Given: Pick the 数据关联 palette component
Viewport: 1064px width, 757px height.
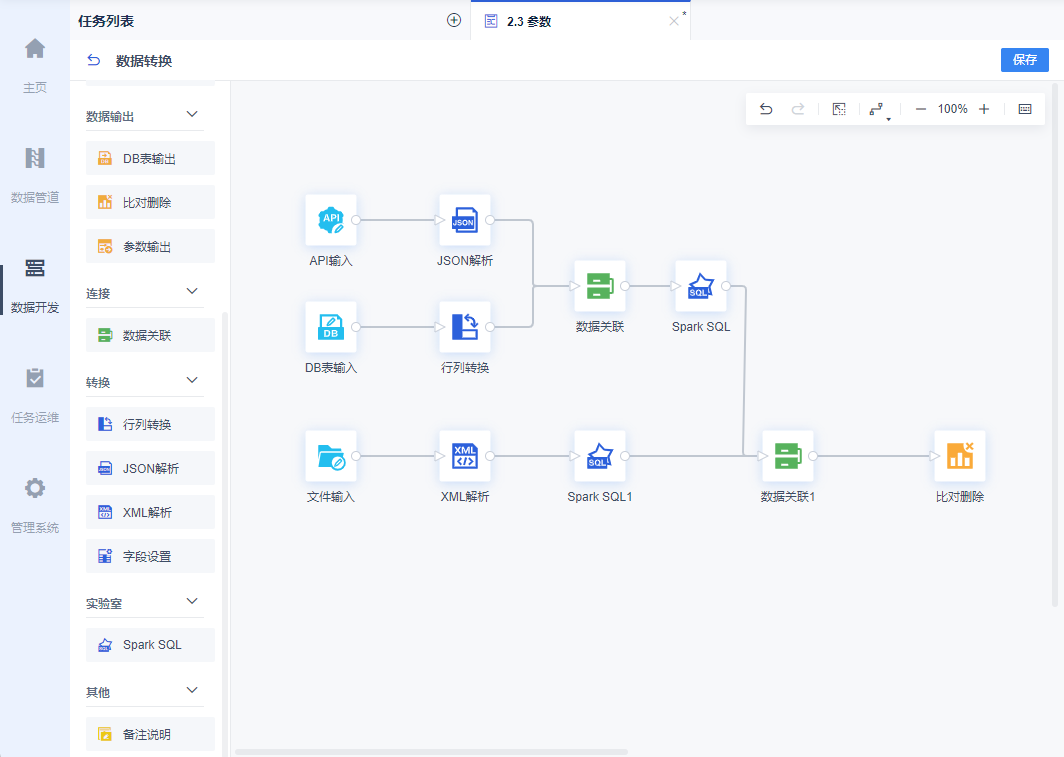Looking at the screenshot, I should tap(150, 335).
